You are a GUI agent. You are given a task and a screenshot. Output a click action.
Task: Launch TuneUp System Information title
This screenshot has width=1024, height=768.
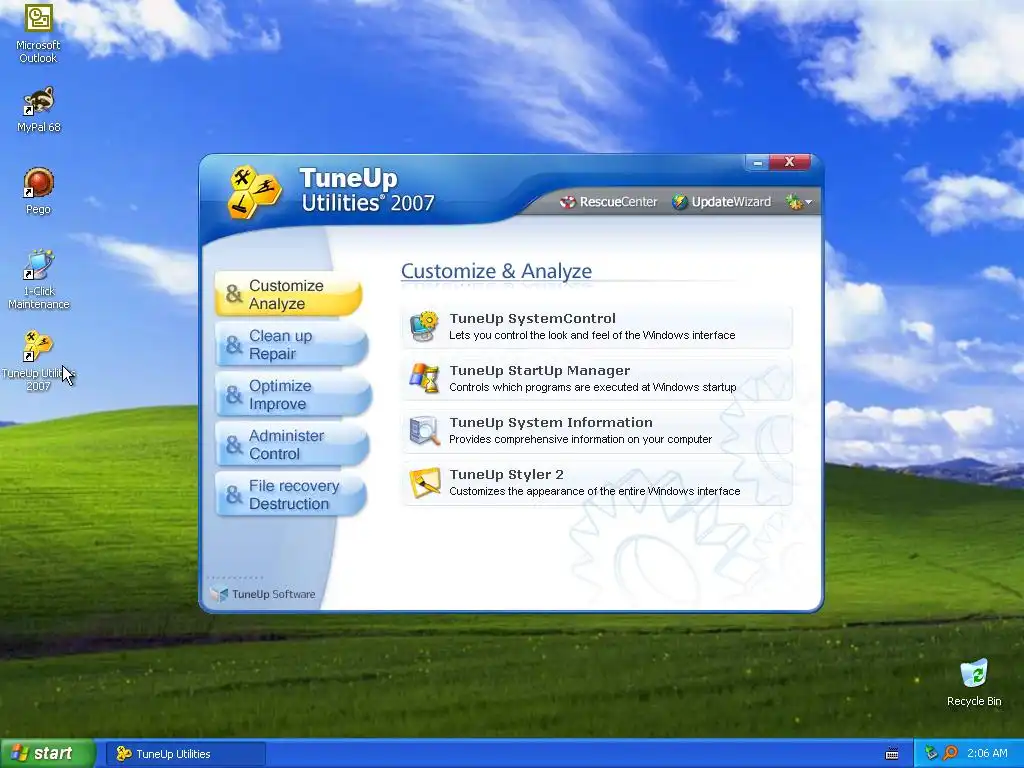pyautogui.click(x=551, y=423)
